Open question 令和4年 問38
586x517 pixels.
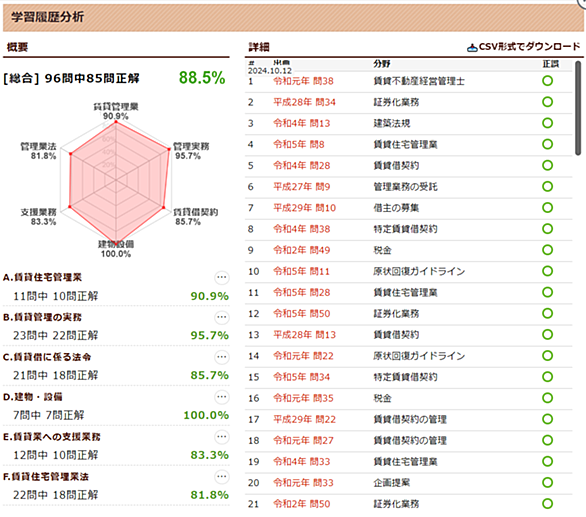click(302, 229)
